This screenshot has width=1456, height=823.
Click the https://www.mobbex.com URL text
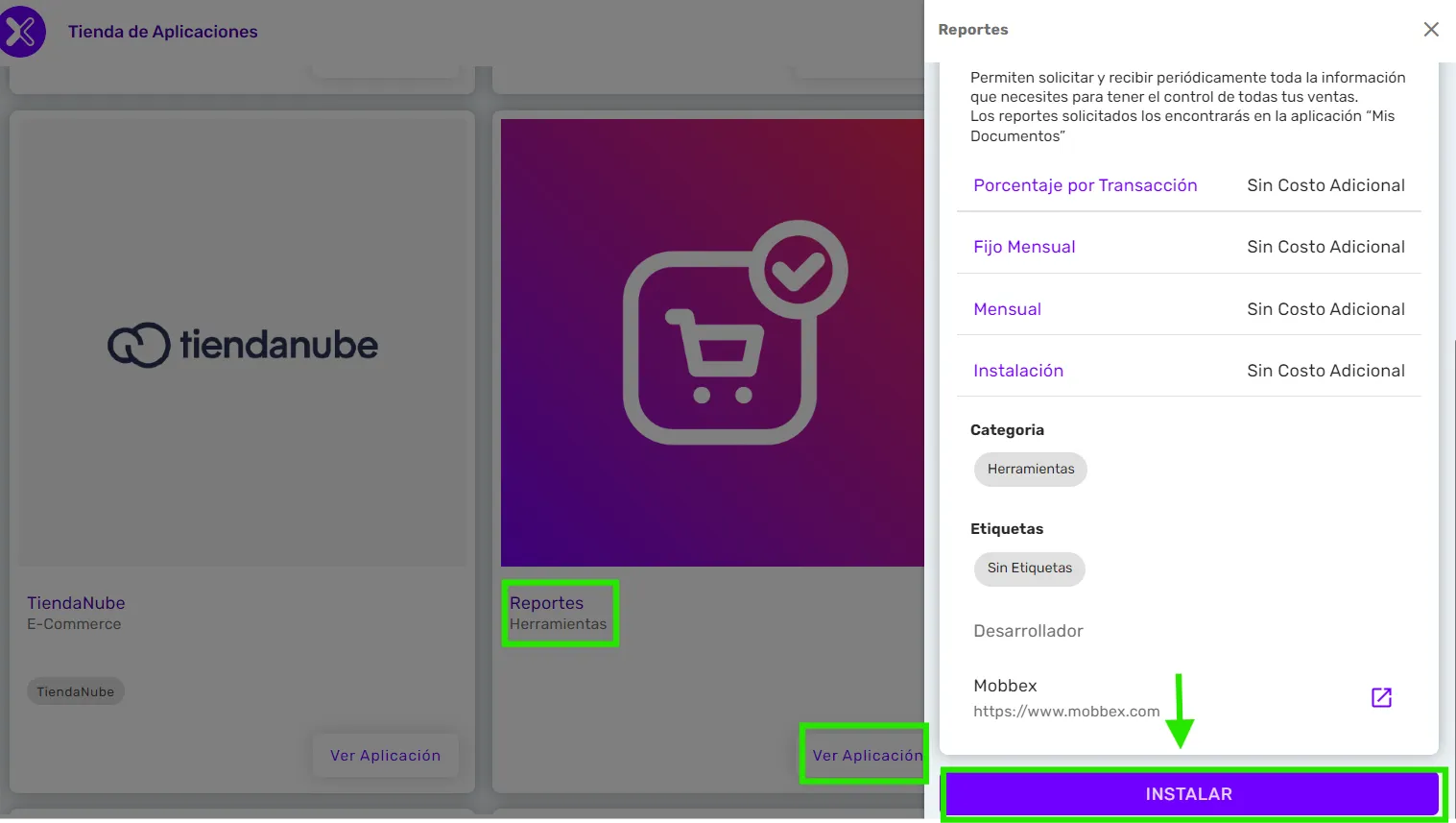1066,712
